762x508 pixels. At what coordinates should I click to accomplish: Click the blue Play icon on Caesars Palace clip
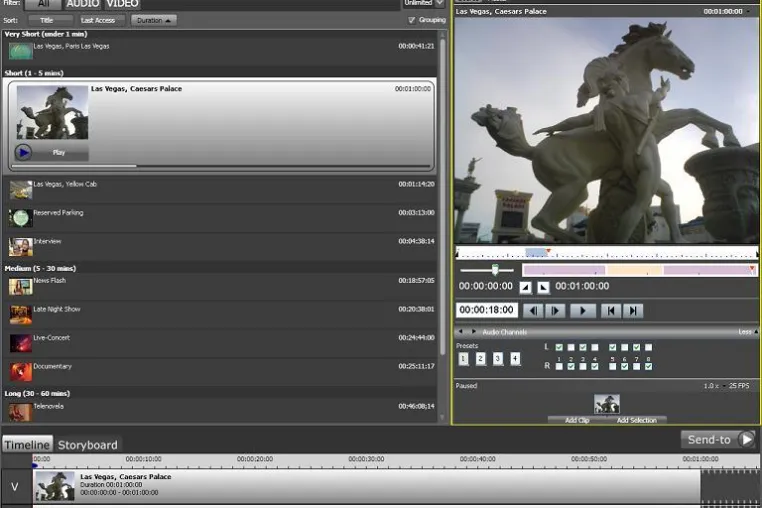tap(23, 153)
